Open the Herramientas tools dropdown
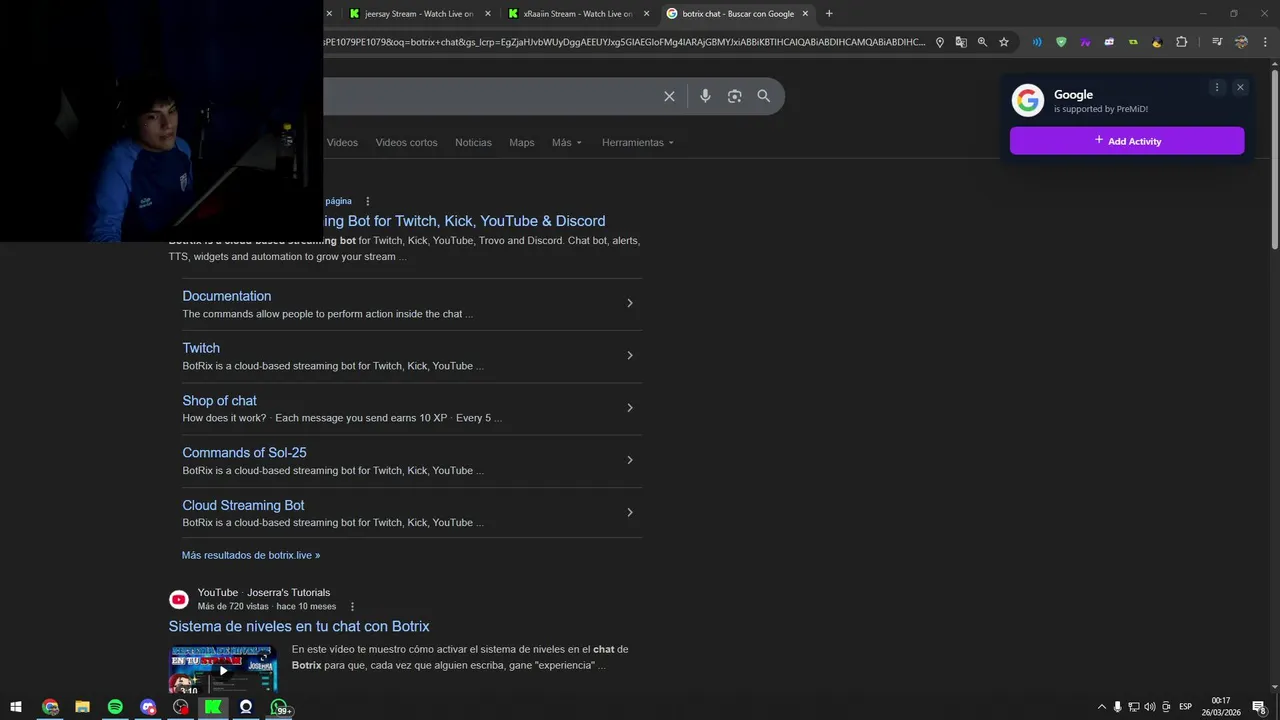1280x720 pixels. (x=638, y=142)
